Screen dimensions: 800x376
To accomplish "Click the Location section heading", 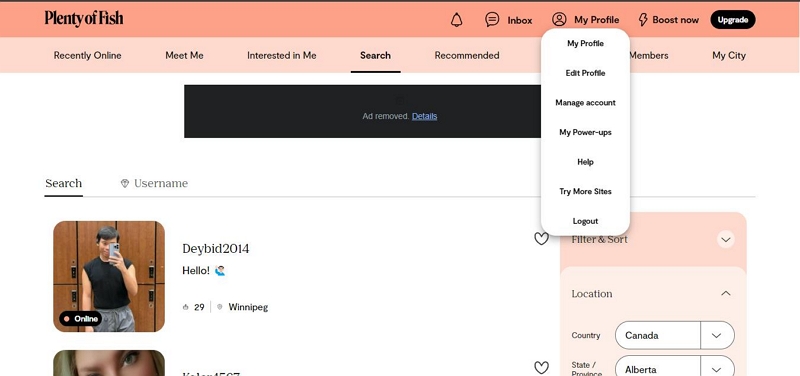I will (x=592, y=294).
